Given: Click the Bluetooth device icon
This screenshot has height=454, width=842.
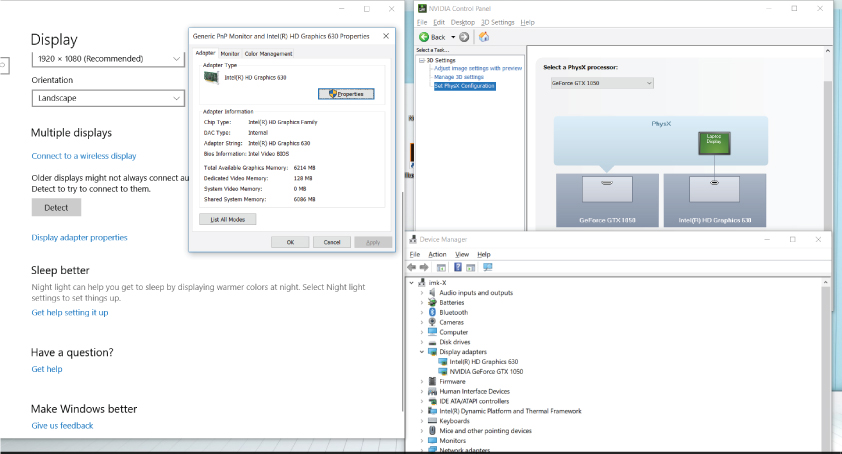Looking at the screenshot, I should coord(432,312).
